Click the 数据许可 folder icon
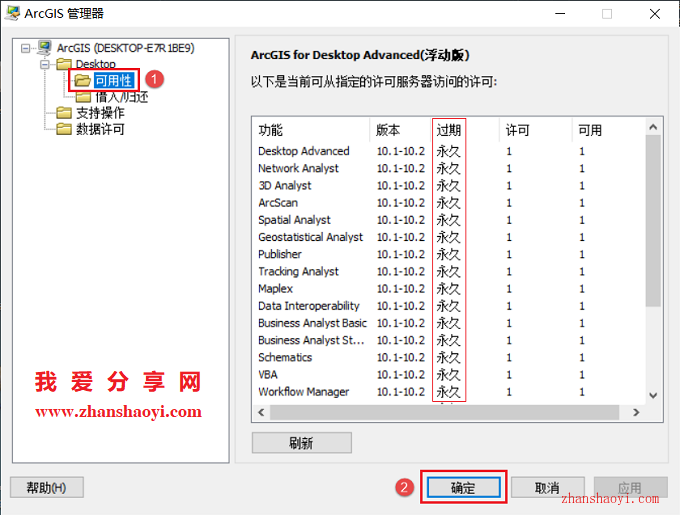The height and width of the screenshot is (515, 680). coord(64,129)
